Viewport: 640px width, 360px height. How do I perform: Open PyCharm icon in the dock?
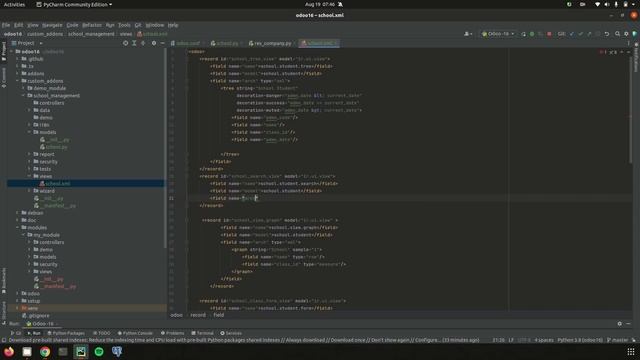pos(81,351)
